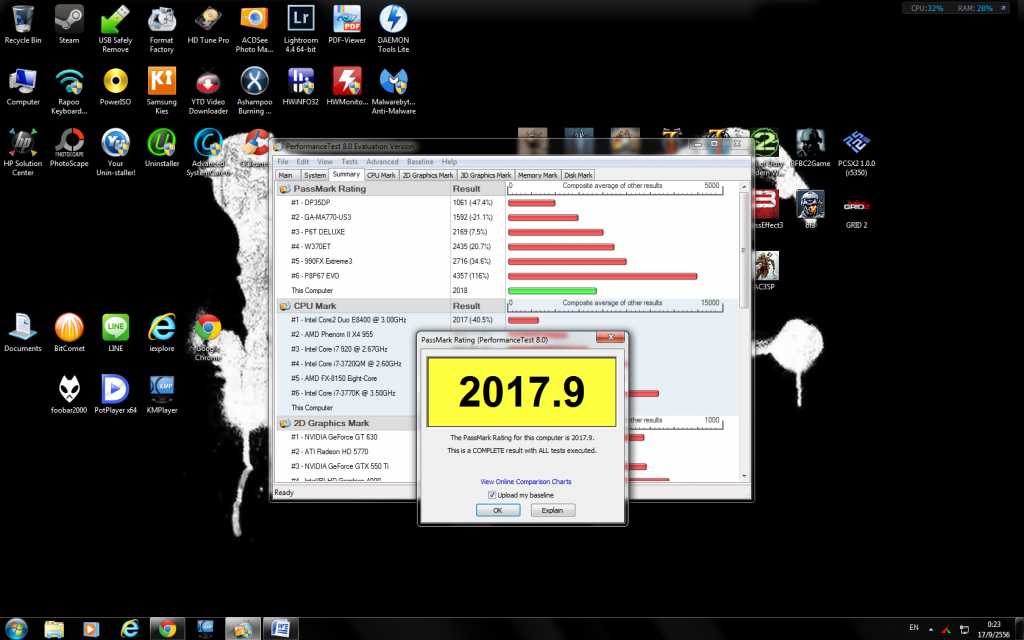Image resolution: width=1024 pixels, height=640 pixels.
Task: Follow the View Online Comparison Charts link
Action: point(526,481)
